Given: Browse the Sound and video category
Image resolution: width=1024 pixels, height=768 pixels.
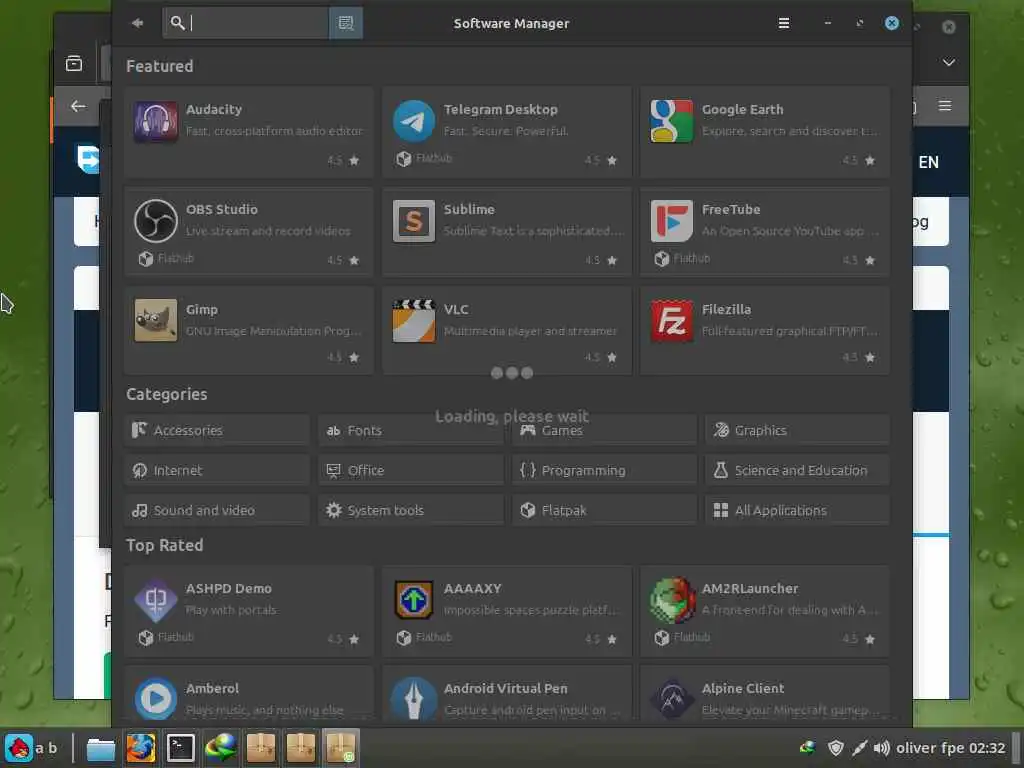Looking at the screenshot, I should [217, 510].
